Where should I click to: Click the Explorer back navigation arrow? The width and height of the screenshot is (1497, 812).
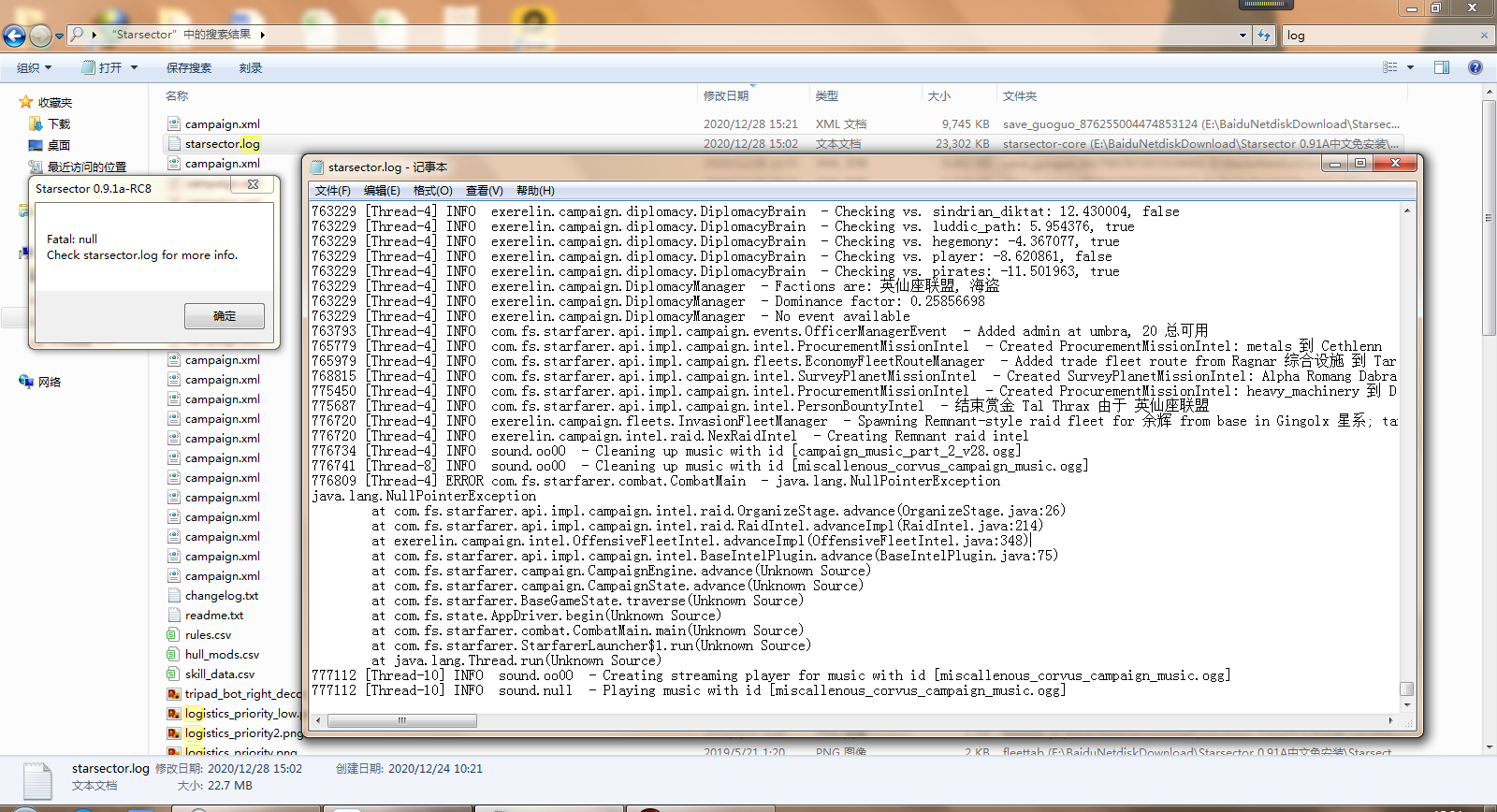point(14,36)
